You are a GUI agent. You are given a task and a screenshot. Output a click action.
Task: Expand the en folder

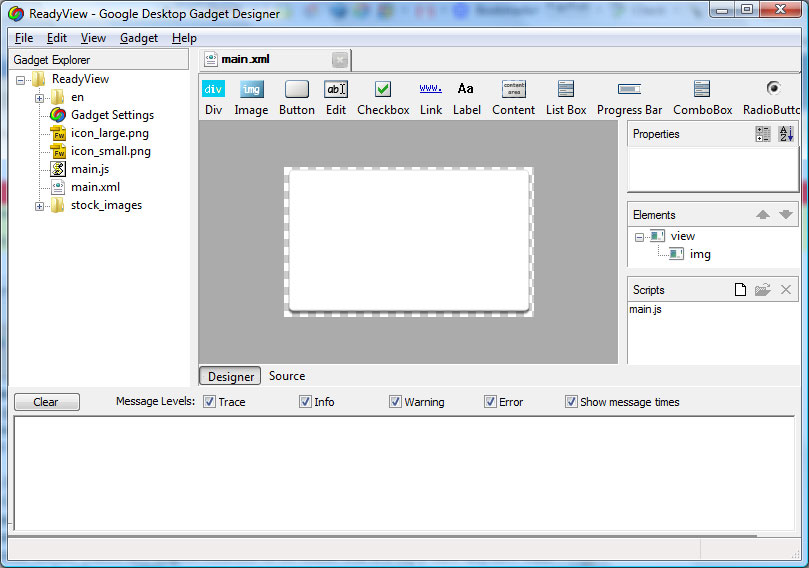click(x=39, y=98)
